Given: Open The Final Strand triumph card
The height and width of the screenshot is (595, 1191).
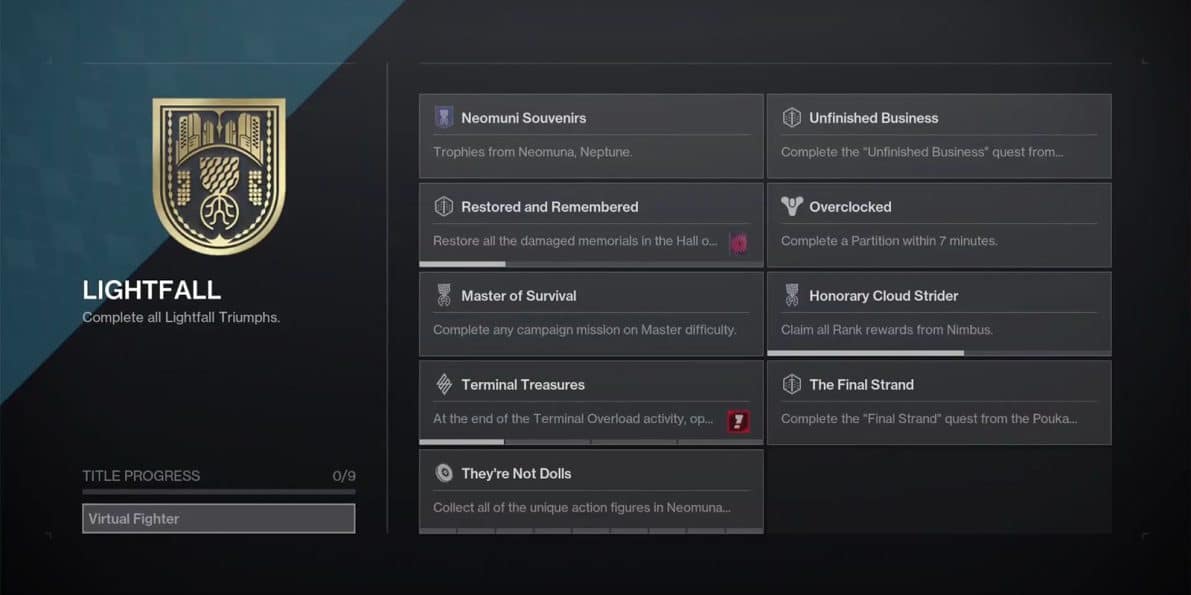Looking at the screenshot, I should [x=939, y=403].
